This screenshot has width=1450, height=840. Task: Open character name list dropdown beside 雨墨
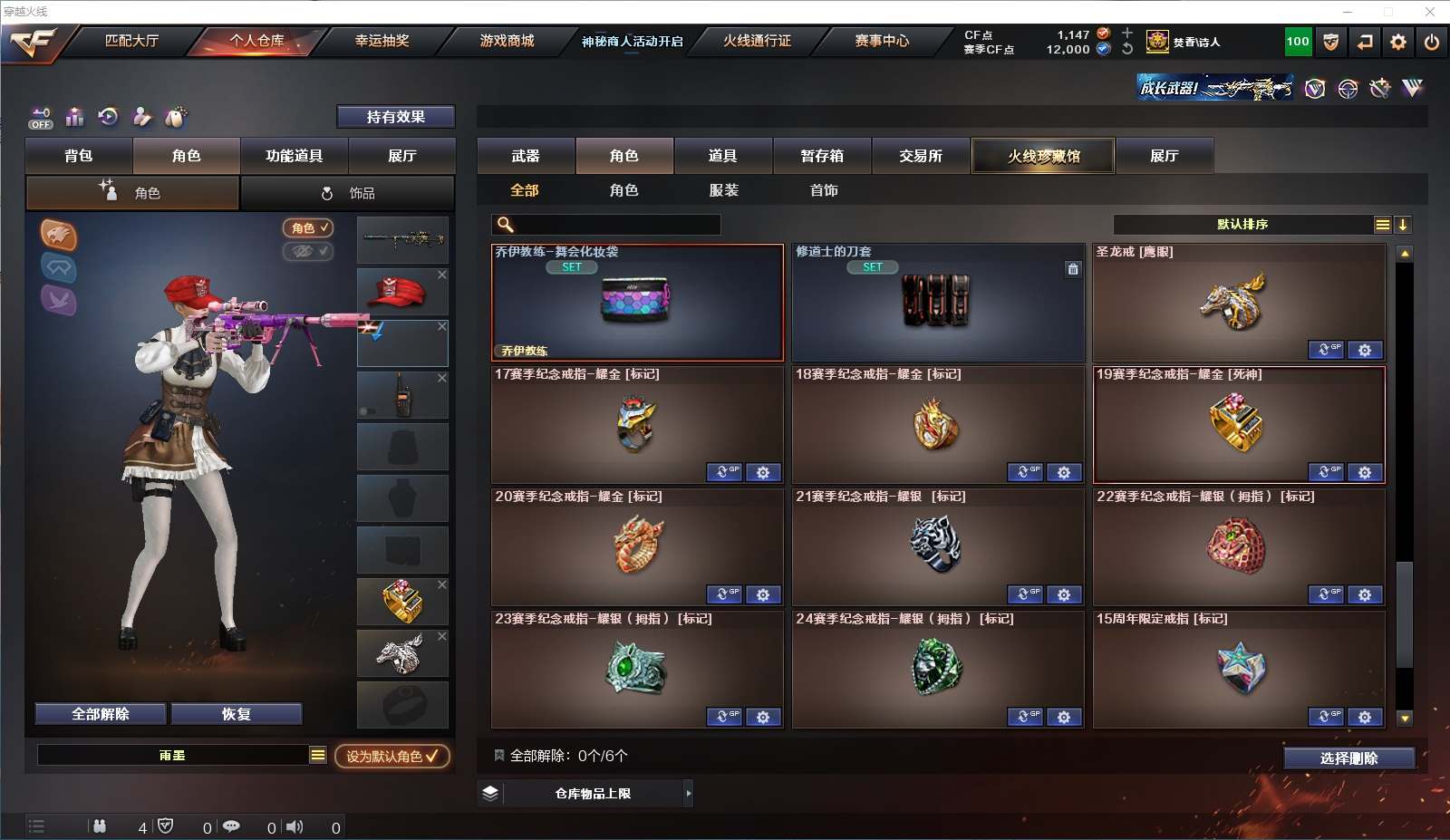tap(318, 755)
